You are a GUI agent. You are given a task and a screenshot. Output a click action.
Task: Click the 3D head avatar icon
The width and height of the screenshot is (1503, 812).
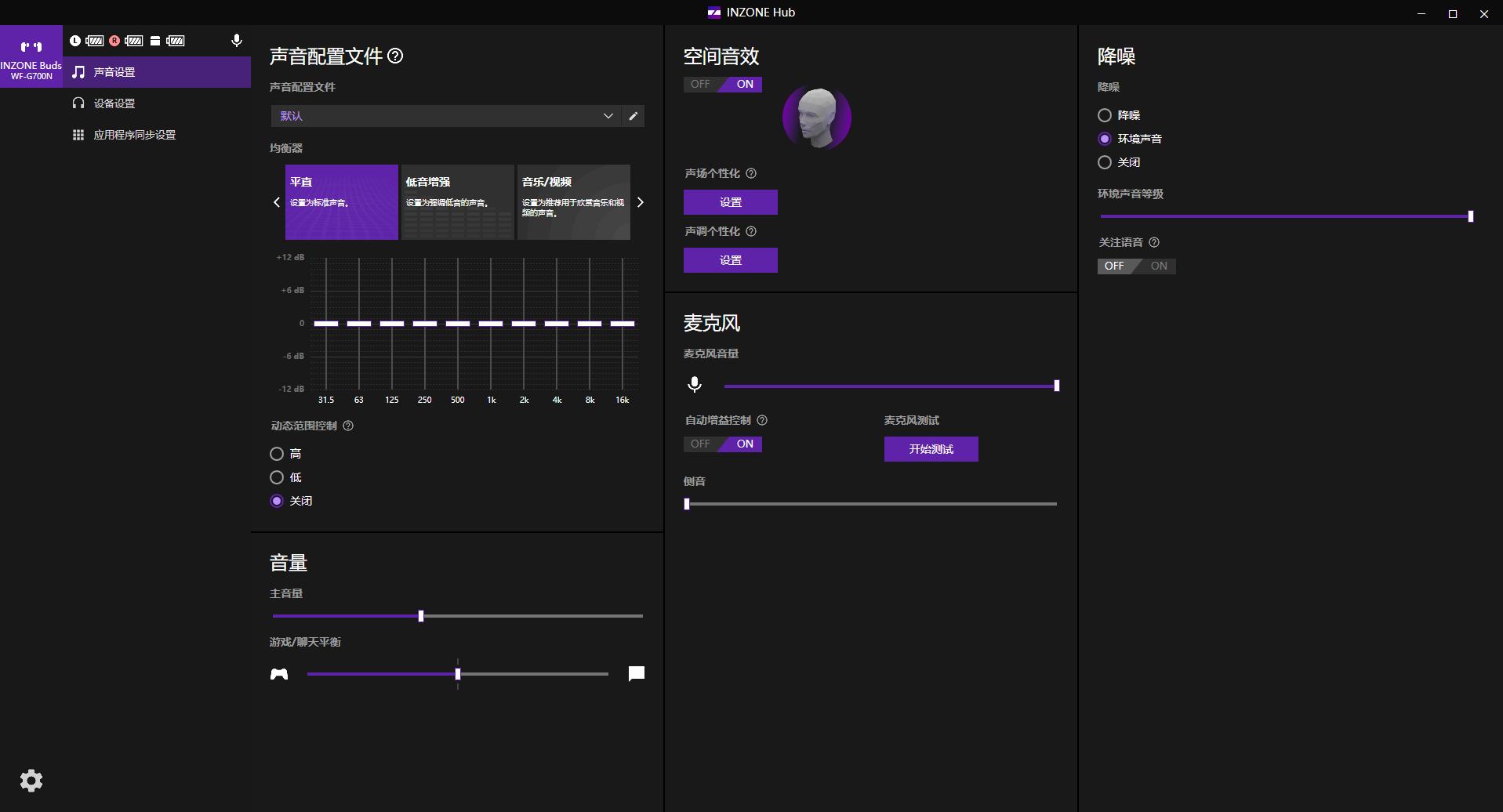[816, 118]
